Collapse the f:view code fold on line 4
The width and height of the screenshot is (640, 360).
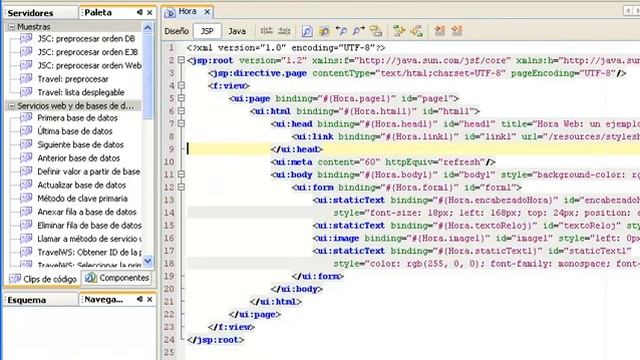pos(181,86)
